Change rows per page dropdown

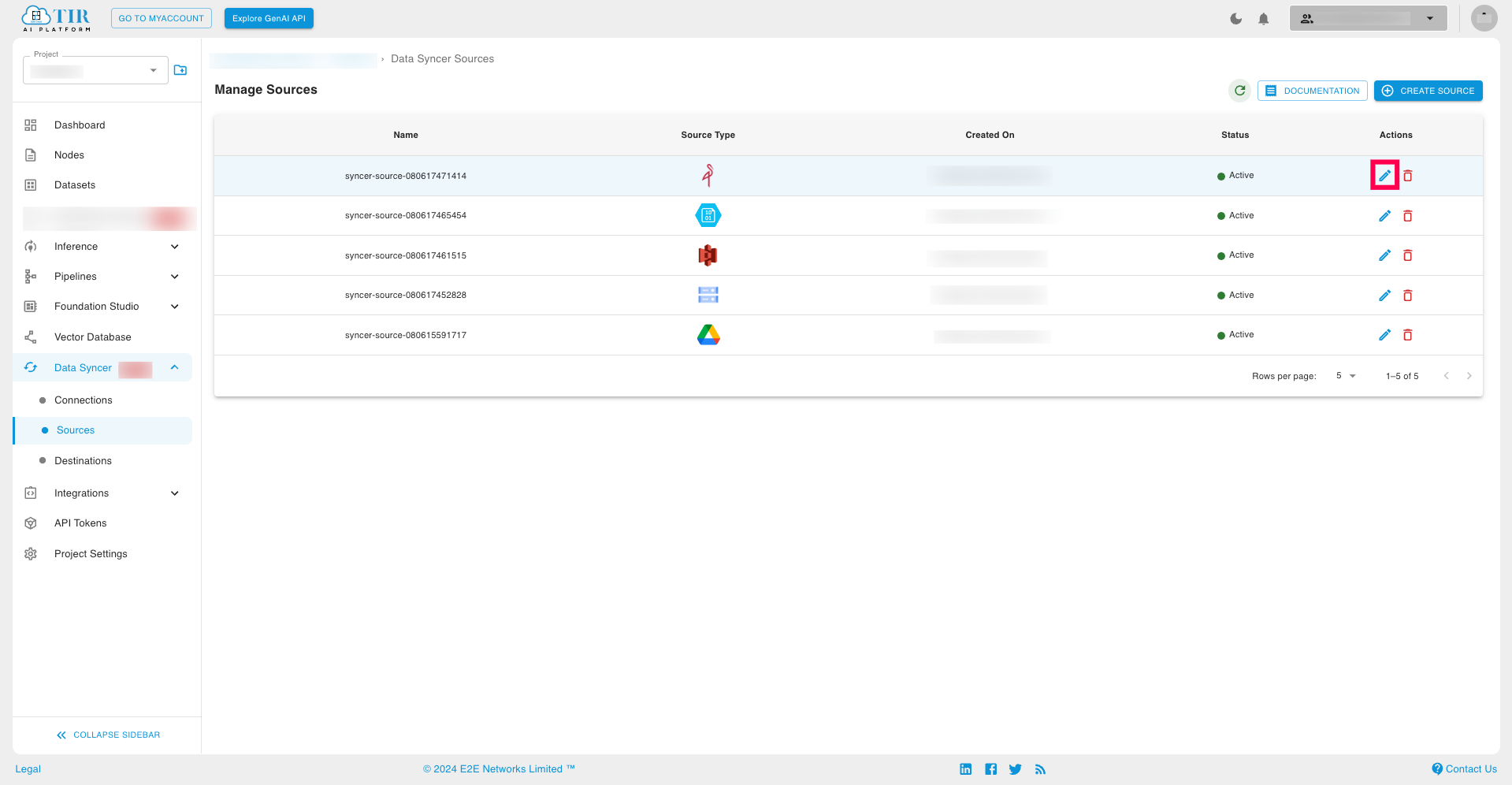[1346, 376]
